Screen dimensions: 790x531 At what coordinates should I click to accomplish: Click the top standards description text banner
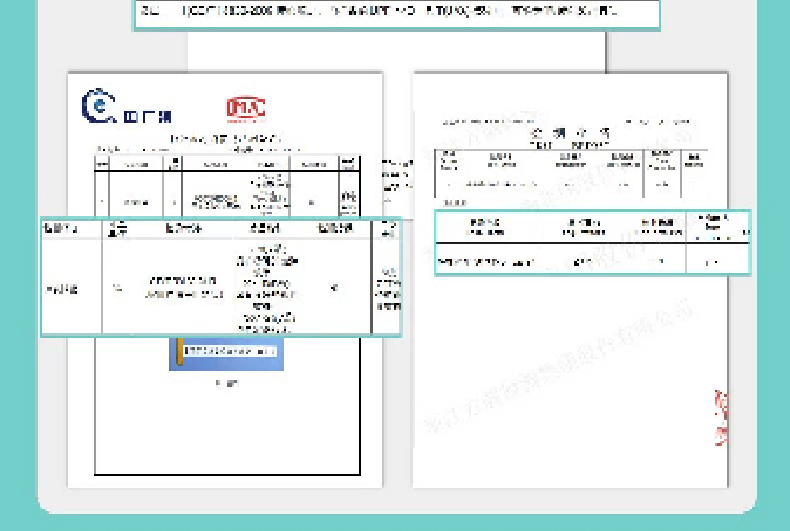point(396,13)
